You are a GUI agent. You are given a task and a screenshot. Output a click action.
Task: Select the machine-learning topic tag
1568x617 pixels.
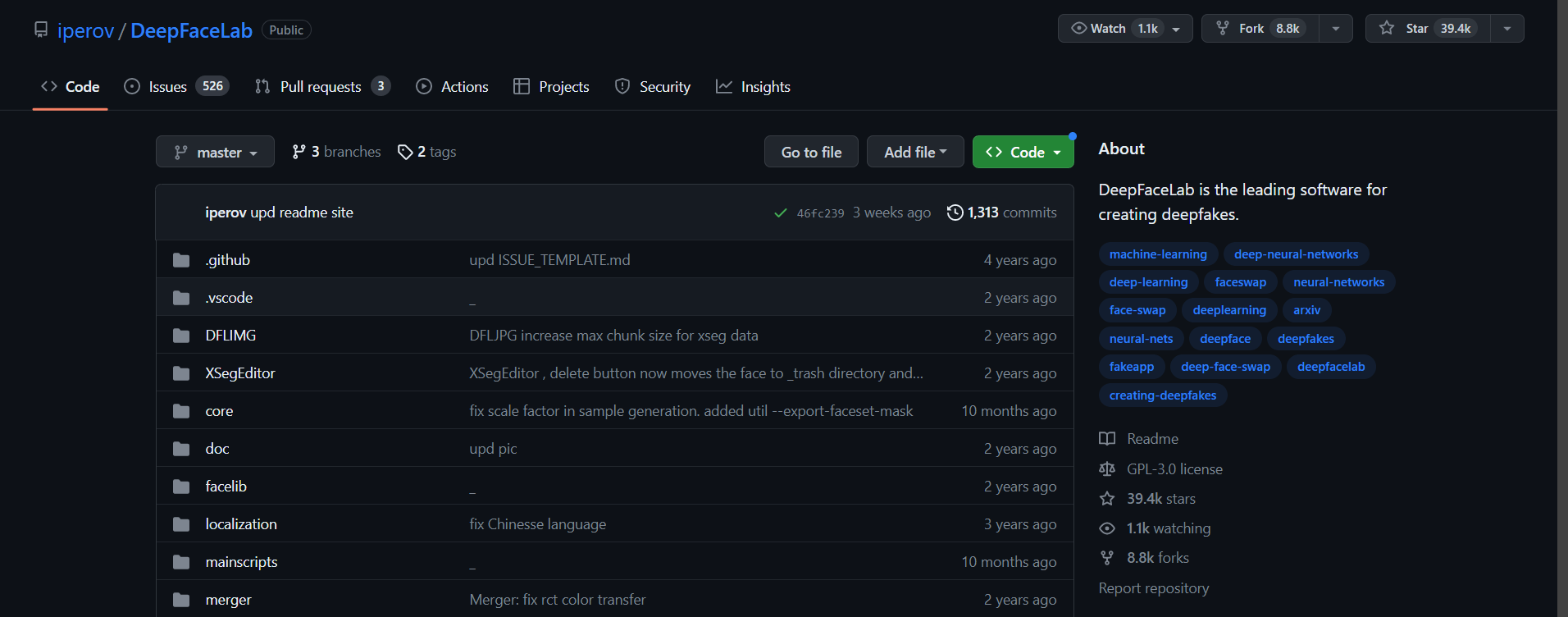pyautogui.click(x=1158, y=254)
